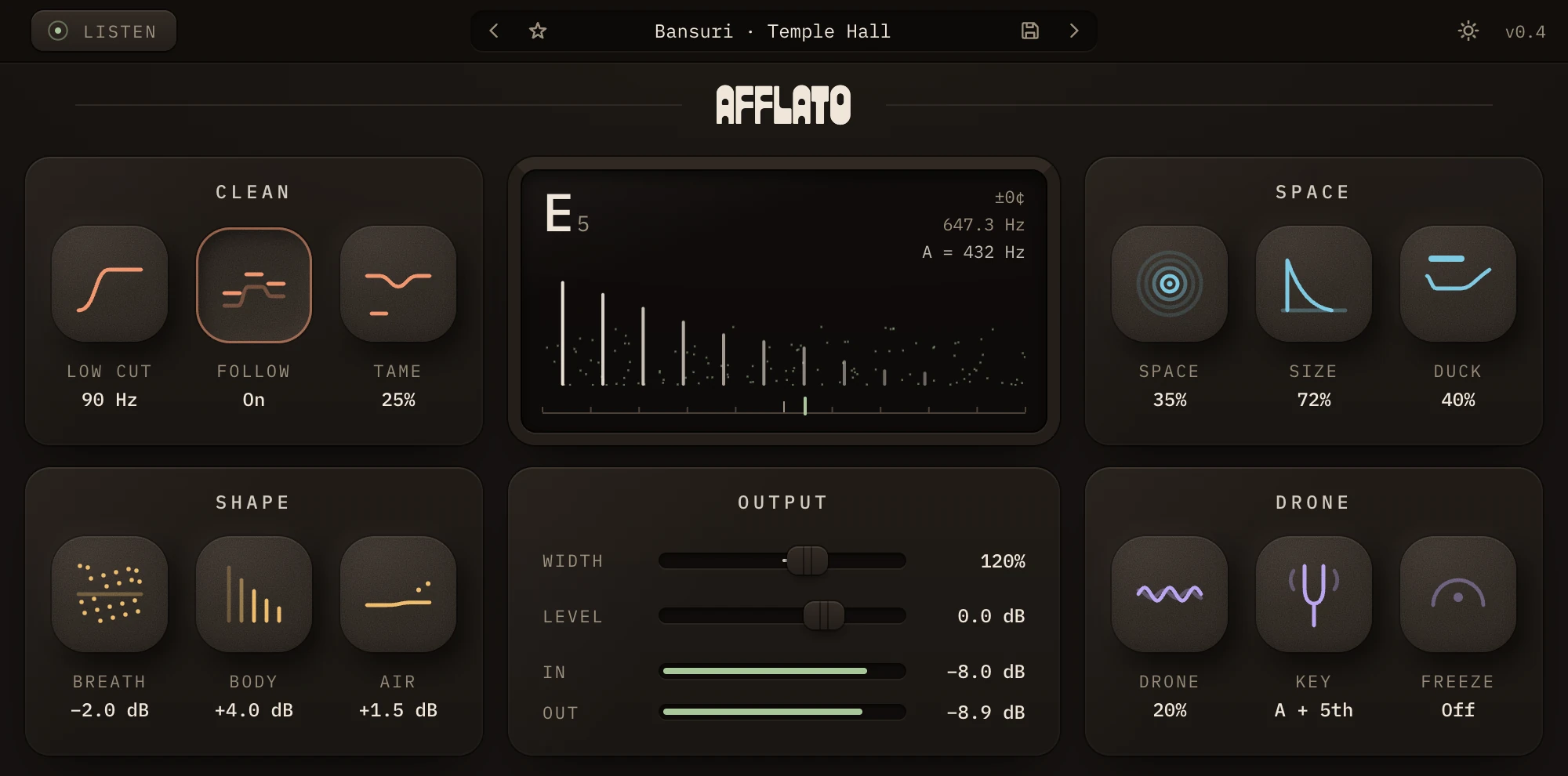Open the Key tuning-fork control
The image size is (1568, 776).
click(x=1314, y=594)
